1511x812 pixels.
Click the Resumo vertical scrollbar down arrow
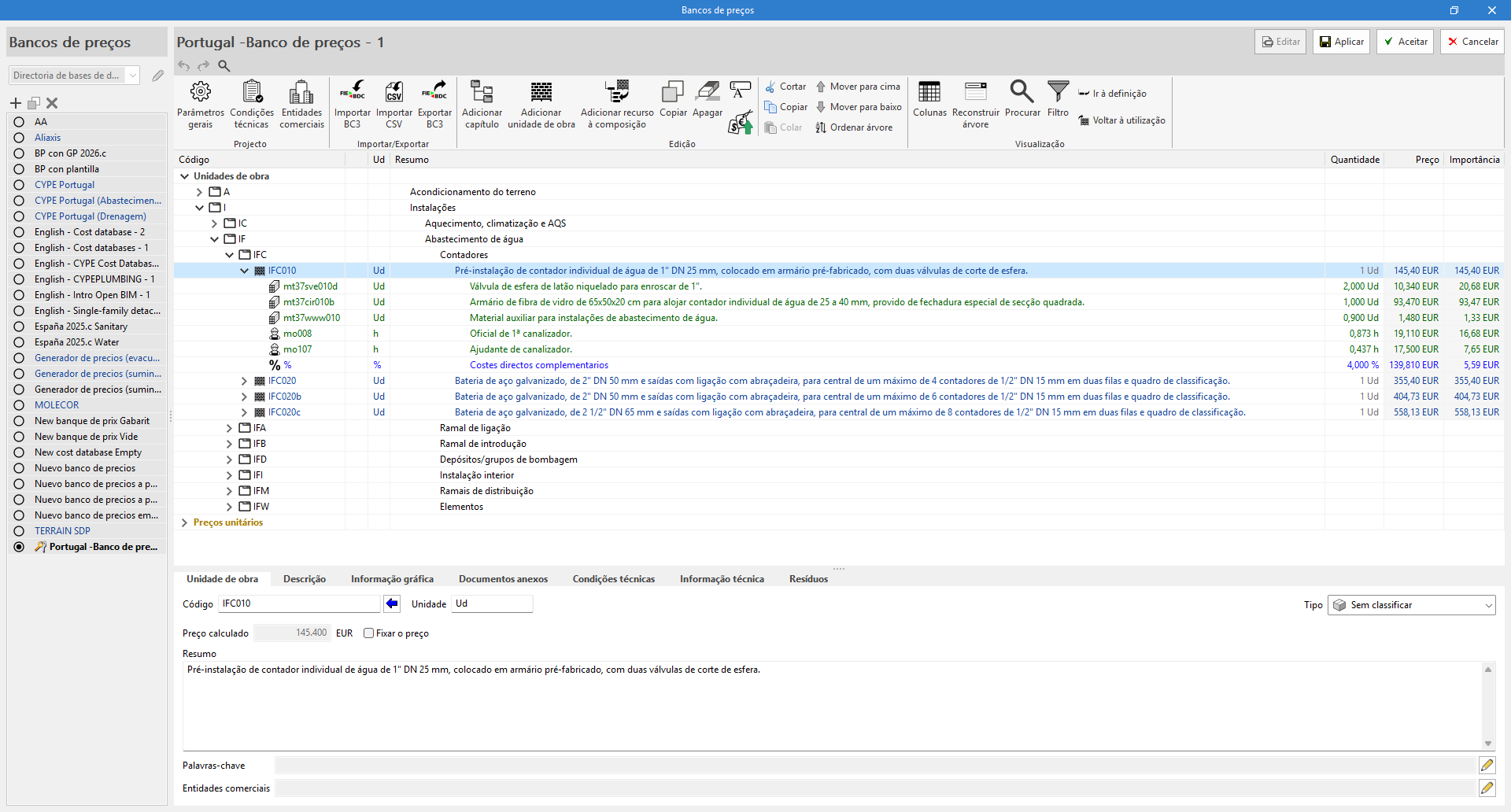pos(1487,743)
